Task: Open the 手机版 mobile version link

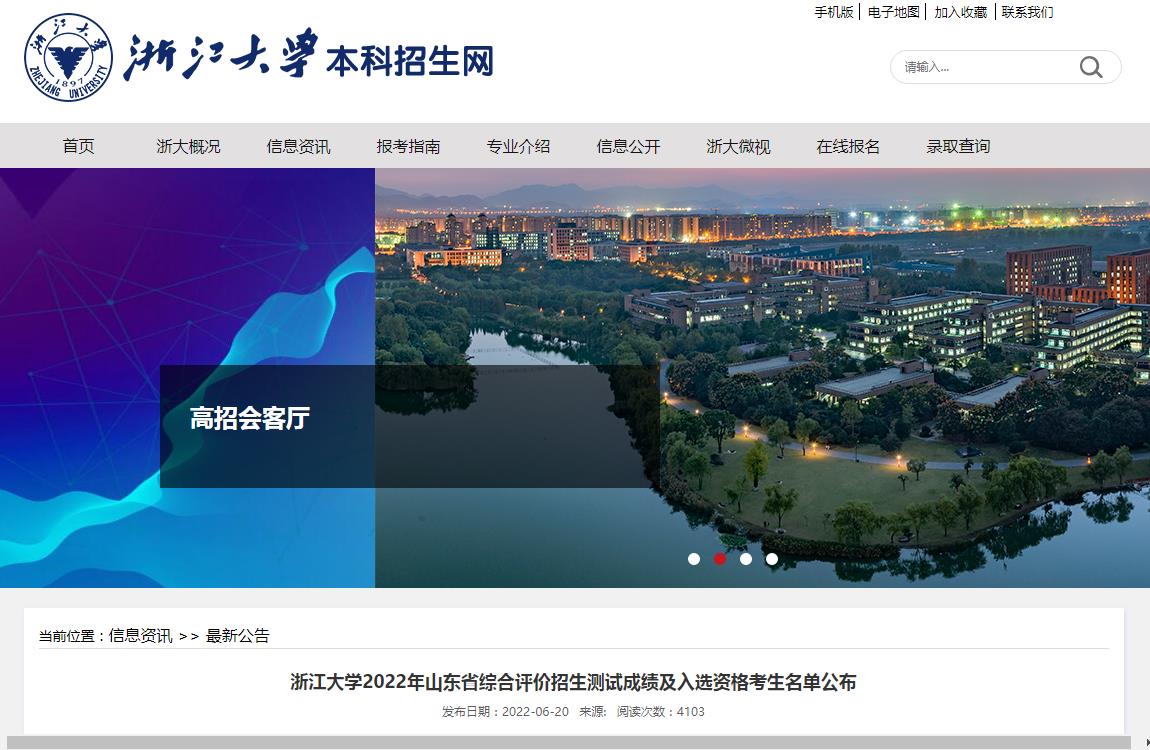Action: pos(834,12)
